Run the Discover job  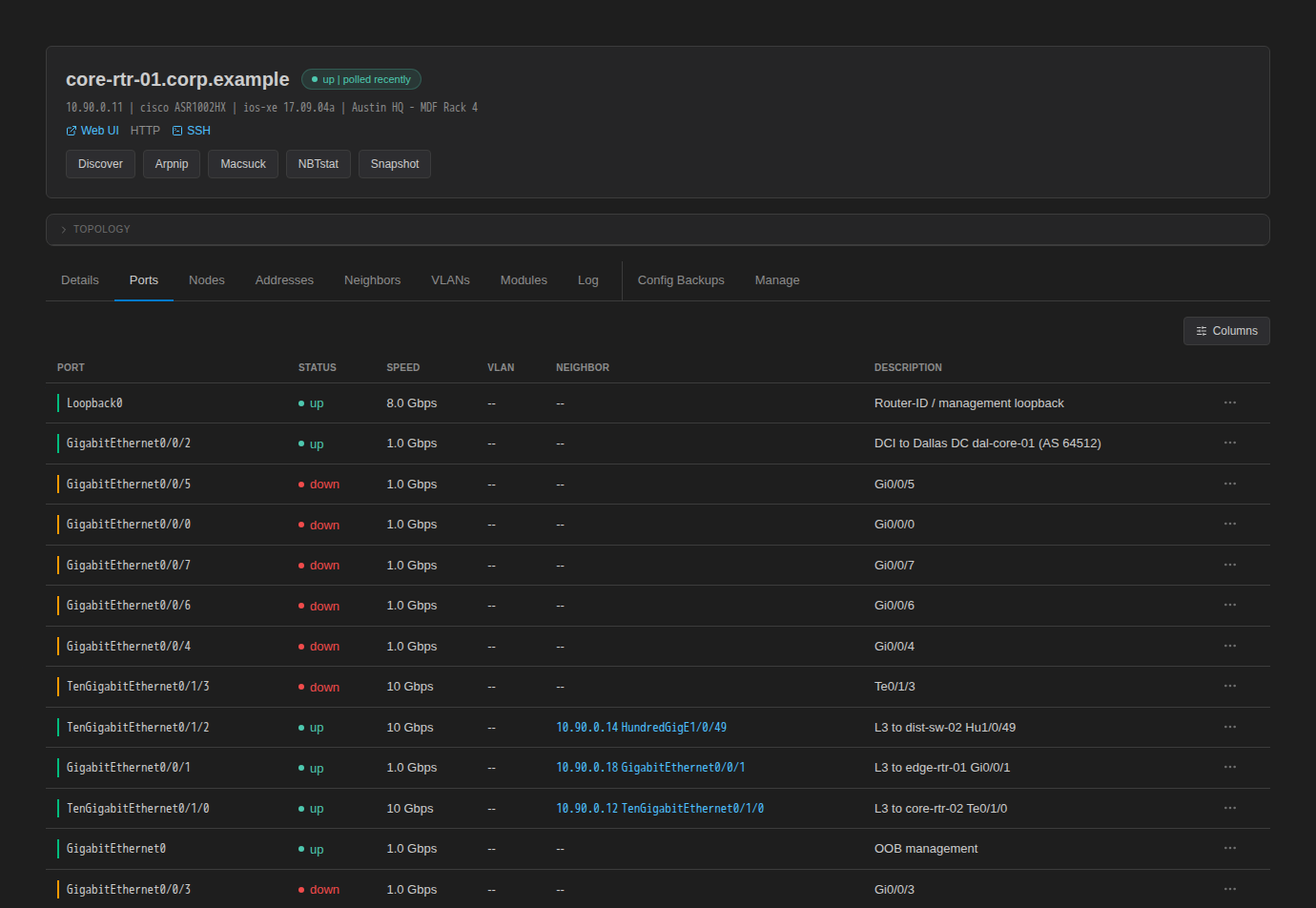click(100, 164)
